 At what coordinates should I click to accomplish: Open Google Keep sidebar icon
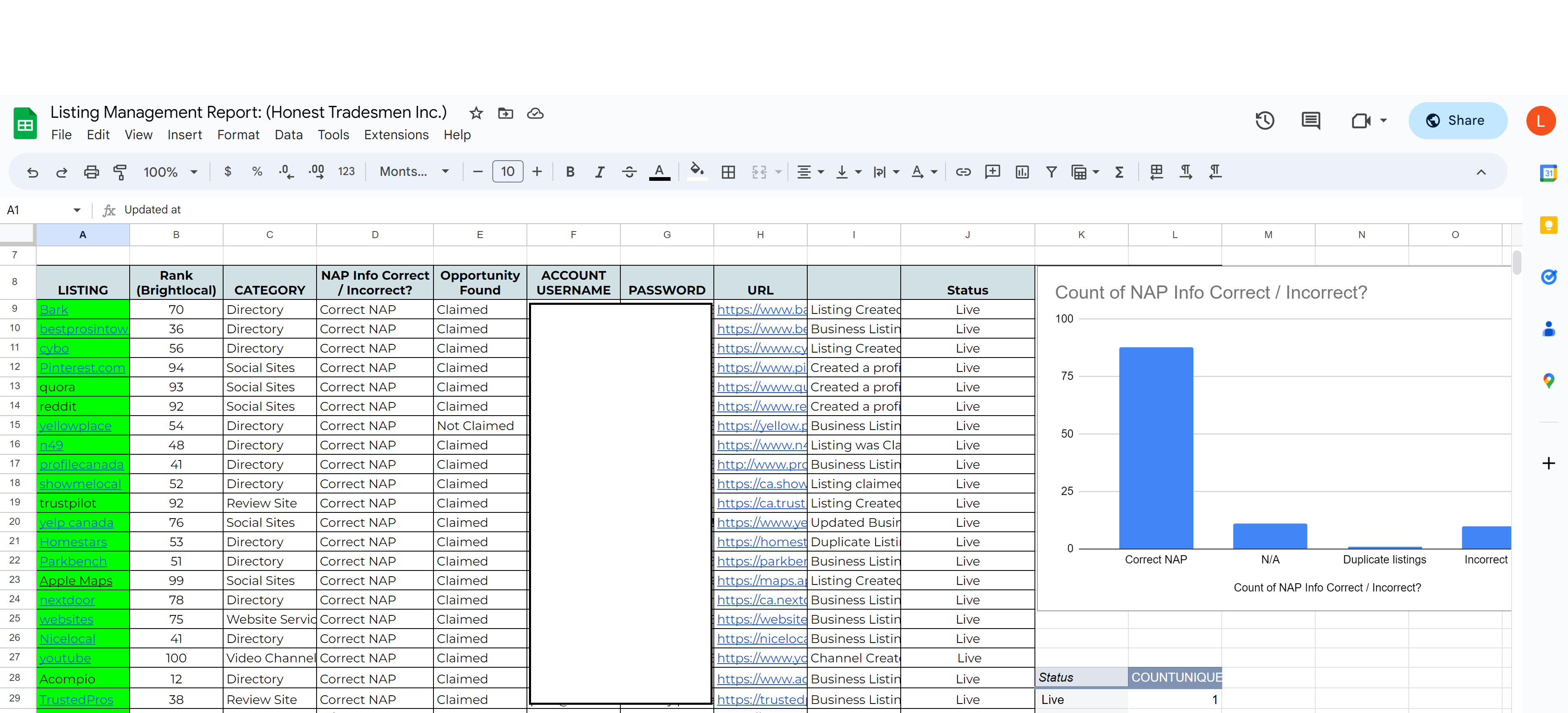coord(1548,225)
